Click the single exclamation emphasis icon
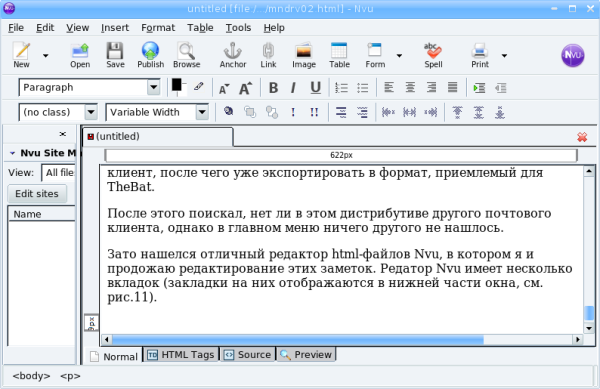Image resolution: width=600 pixels, height=389 pixels. pos(293,112)
